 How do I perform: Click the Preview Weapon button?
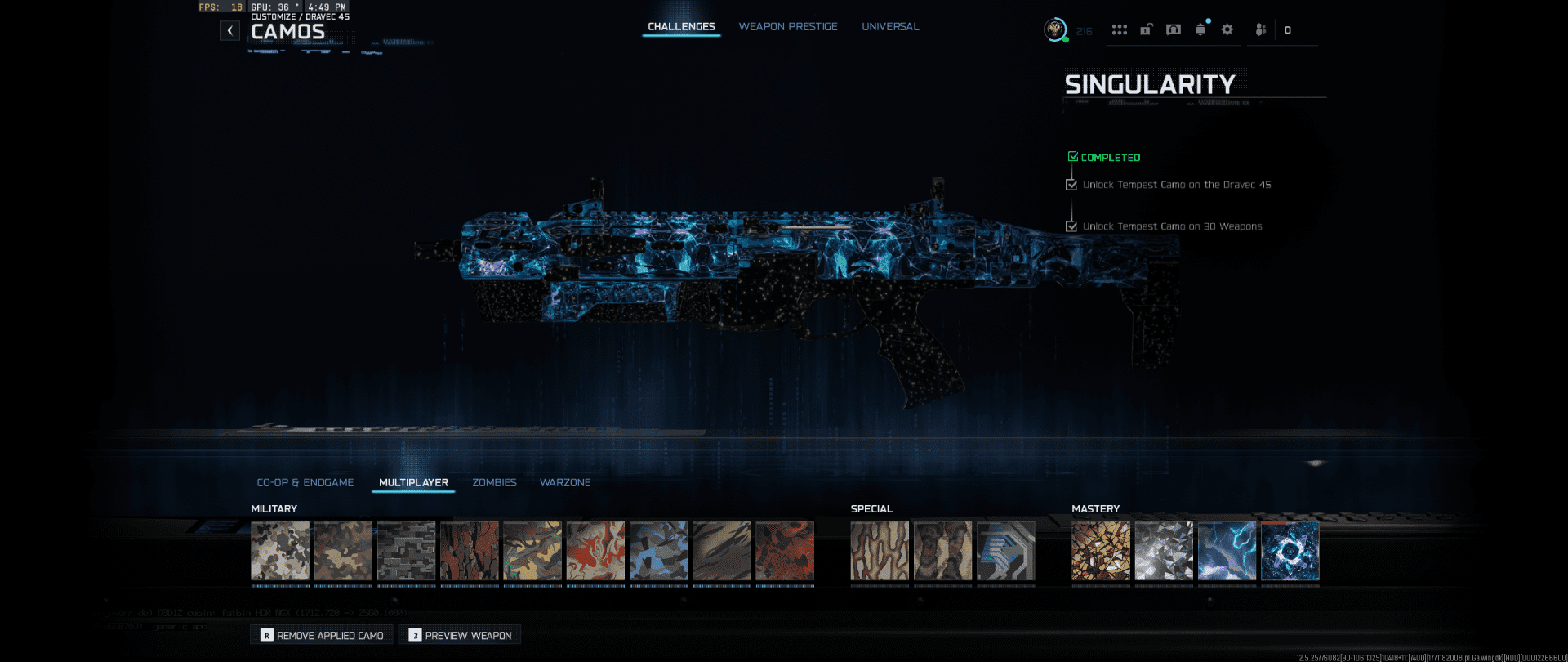(460, 635)
